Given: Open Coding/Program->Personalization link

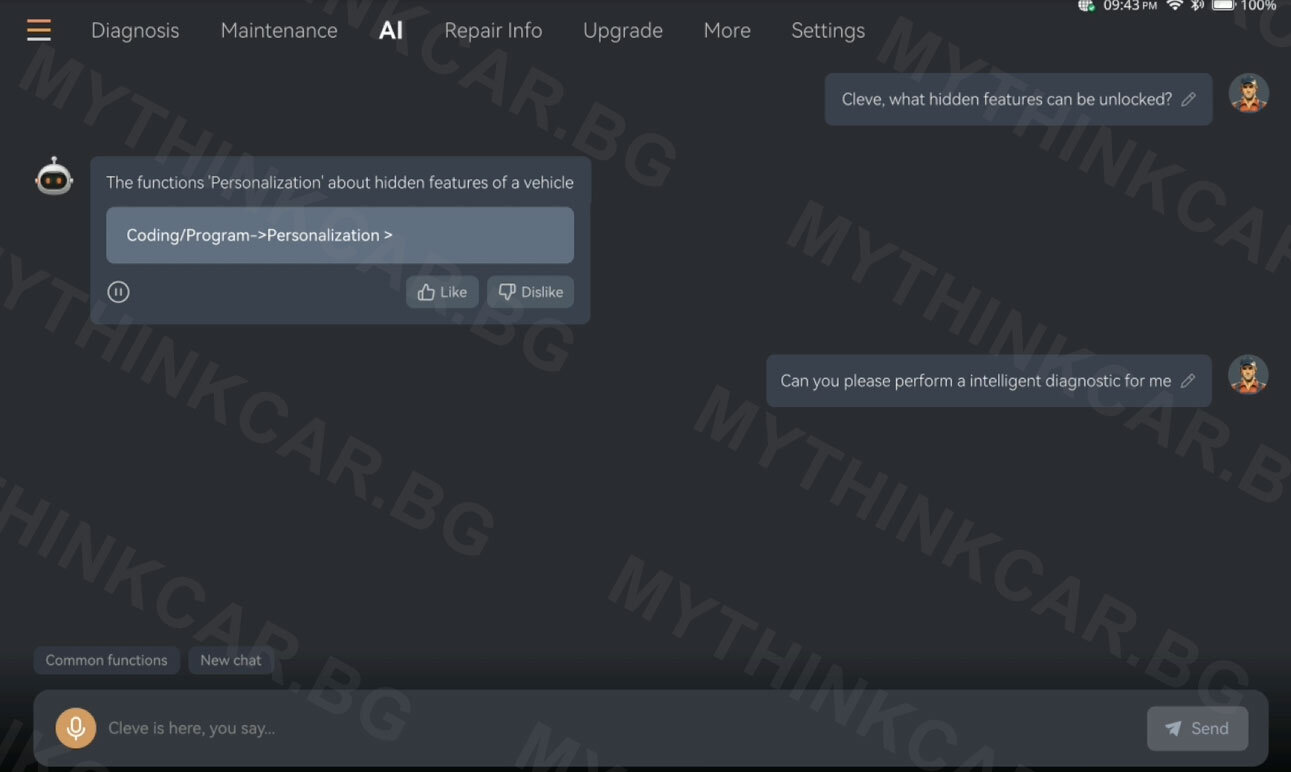Looking at the screenshot, I should coord(340,235).
